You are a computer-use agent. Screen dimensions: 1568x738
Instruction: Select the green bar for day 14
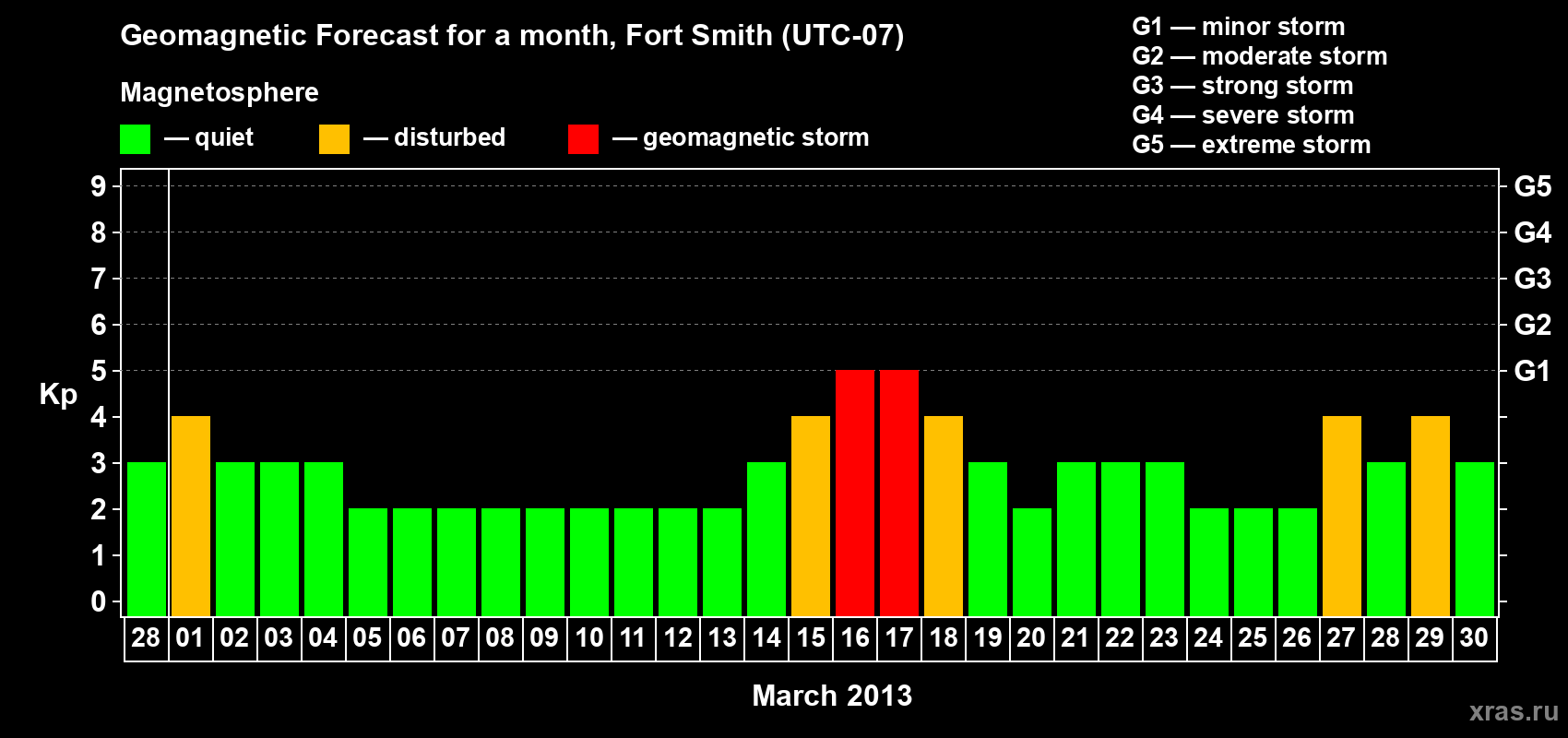(766, 539)
